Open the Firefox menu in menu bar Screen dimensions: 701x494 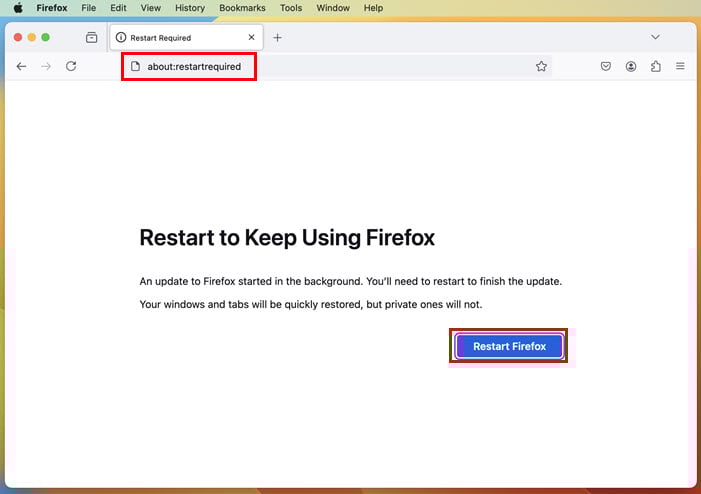click(52, 8)
